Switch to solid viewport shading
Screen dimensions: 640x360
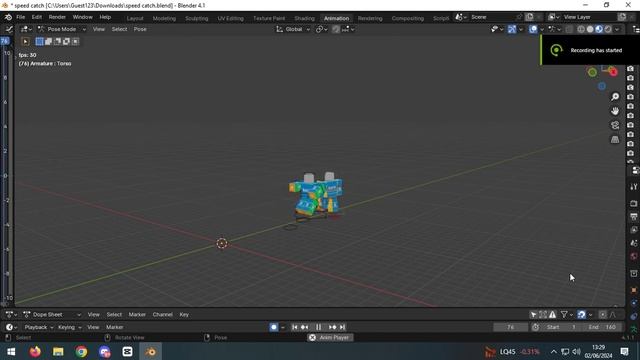tap(590, 29)
